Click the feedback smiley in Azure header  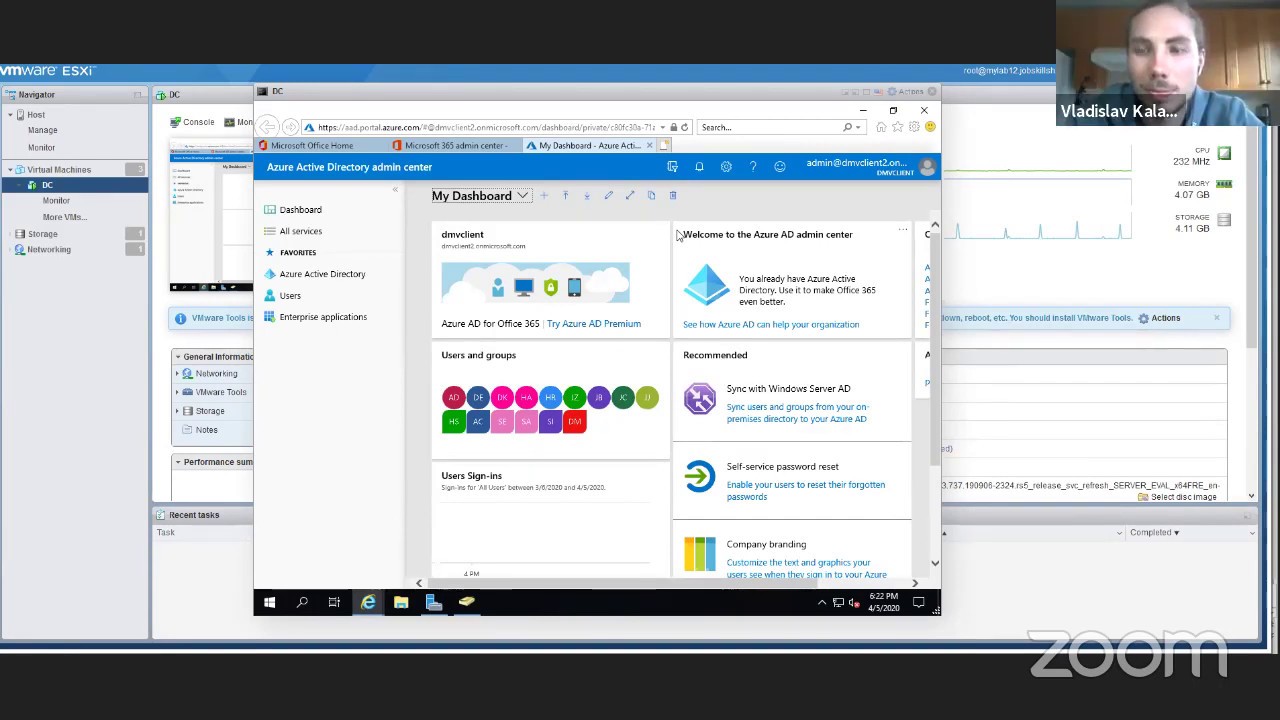click(780, 167)
